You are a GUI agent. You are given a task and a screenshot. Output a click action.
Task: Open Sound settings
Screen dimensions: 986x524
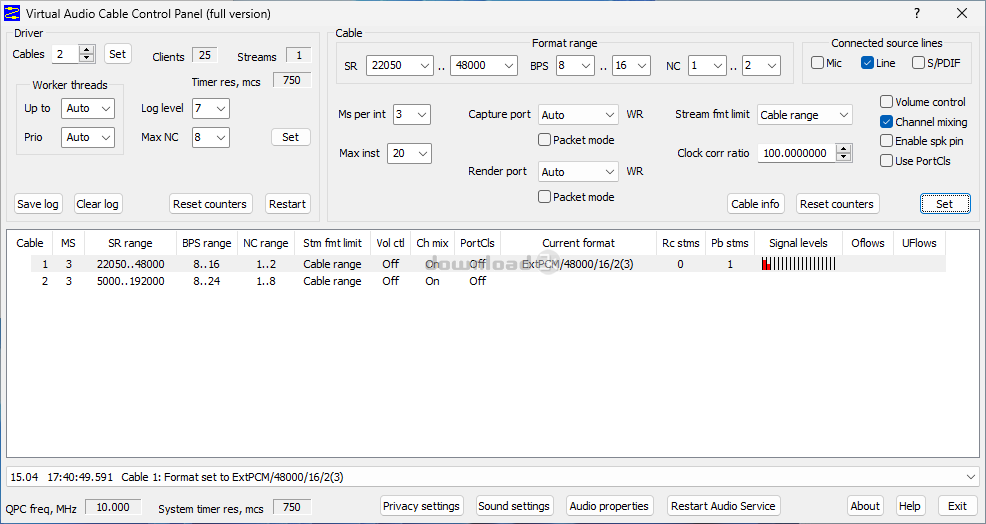(x=514, y=506)
